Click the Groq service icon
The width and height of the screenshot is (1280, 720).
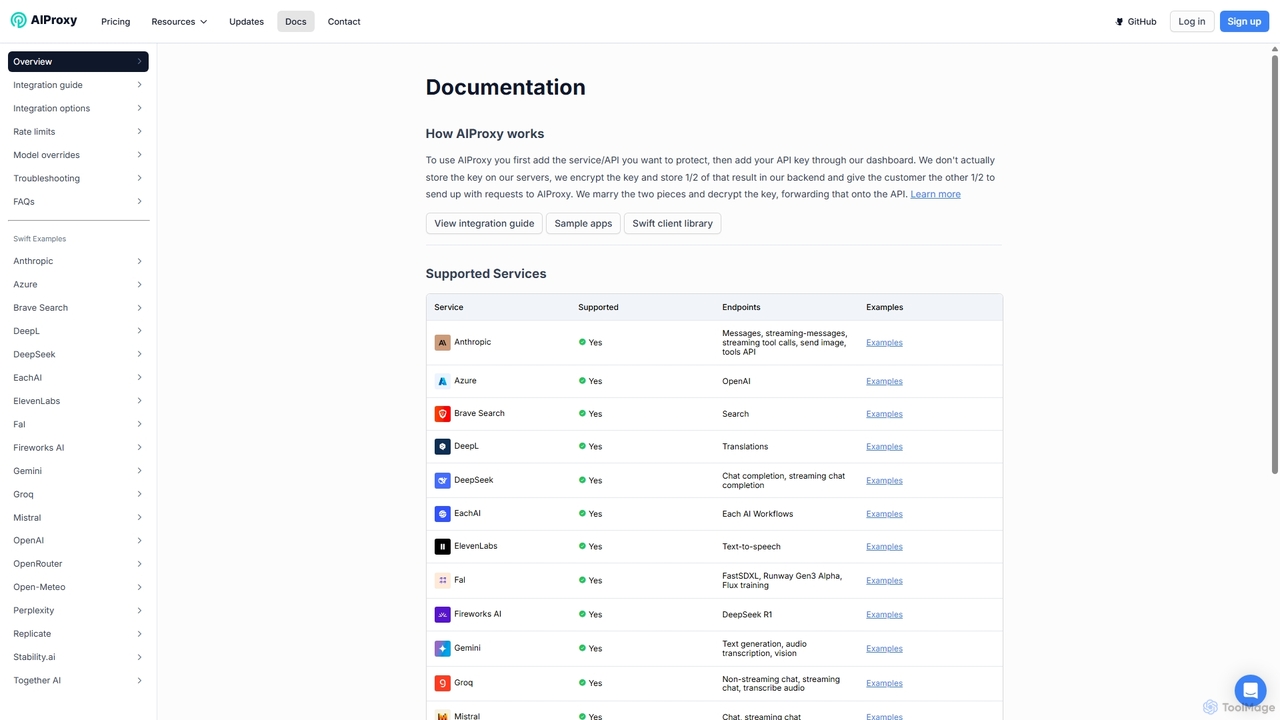[442, 683]
